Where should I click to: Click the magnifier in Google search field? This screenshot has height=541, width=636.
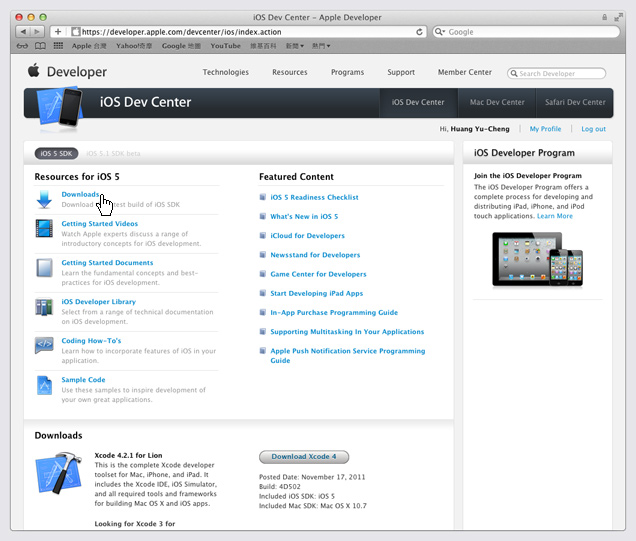(x=439, y=32)
